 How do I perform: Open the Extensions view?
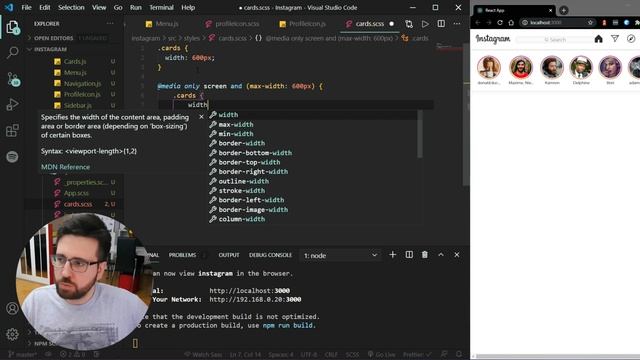coord(12,131)
